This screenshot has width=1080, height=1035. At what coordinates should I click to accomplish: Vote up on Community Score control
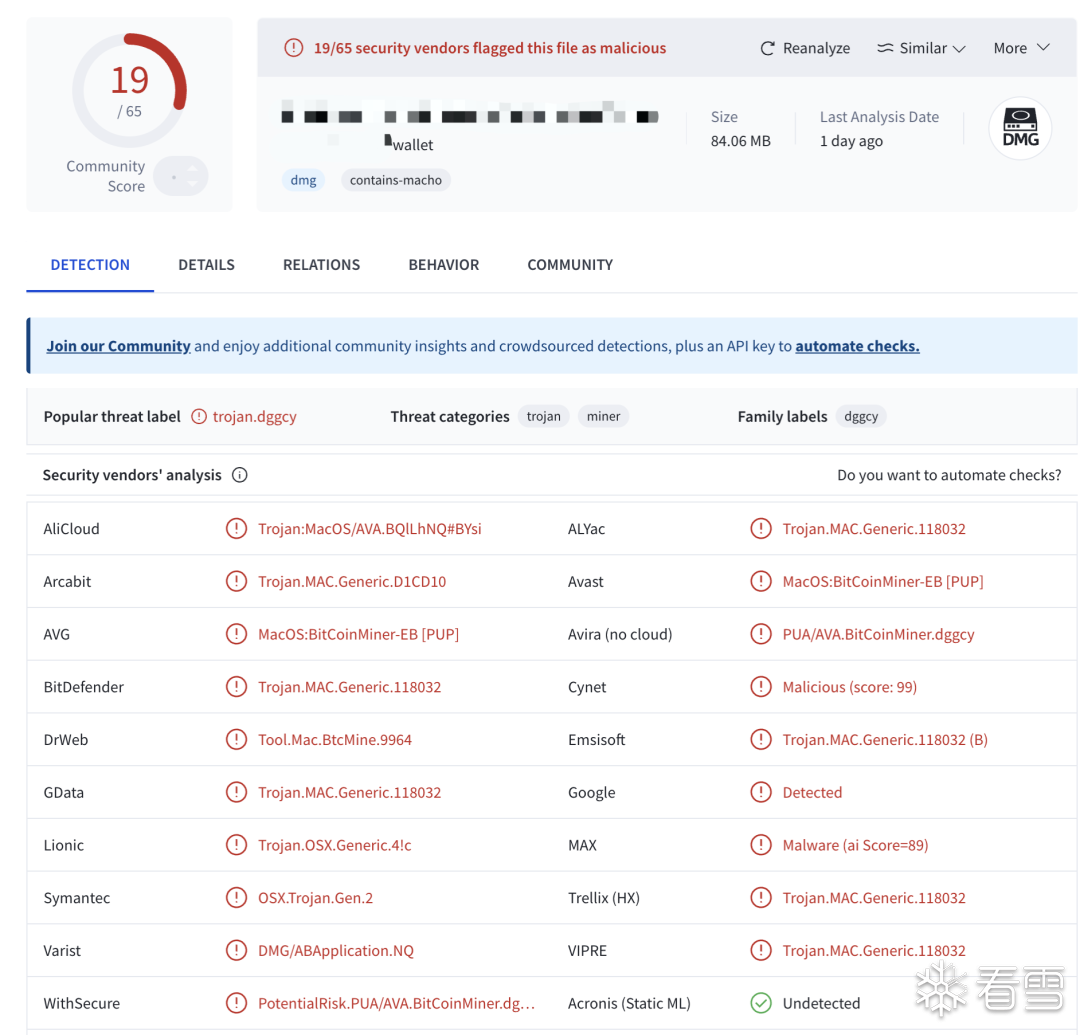point(193,167)
